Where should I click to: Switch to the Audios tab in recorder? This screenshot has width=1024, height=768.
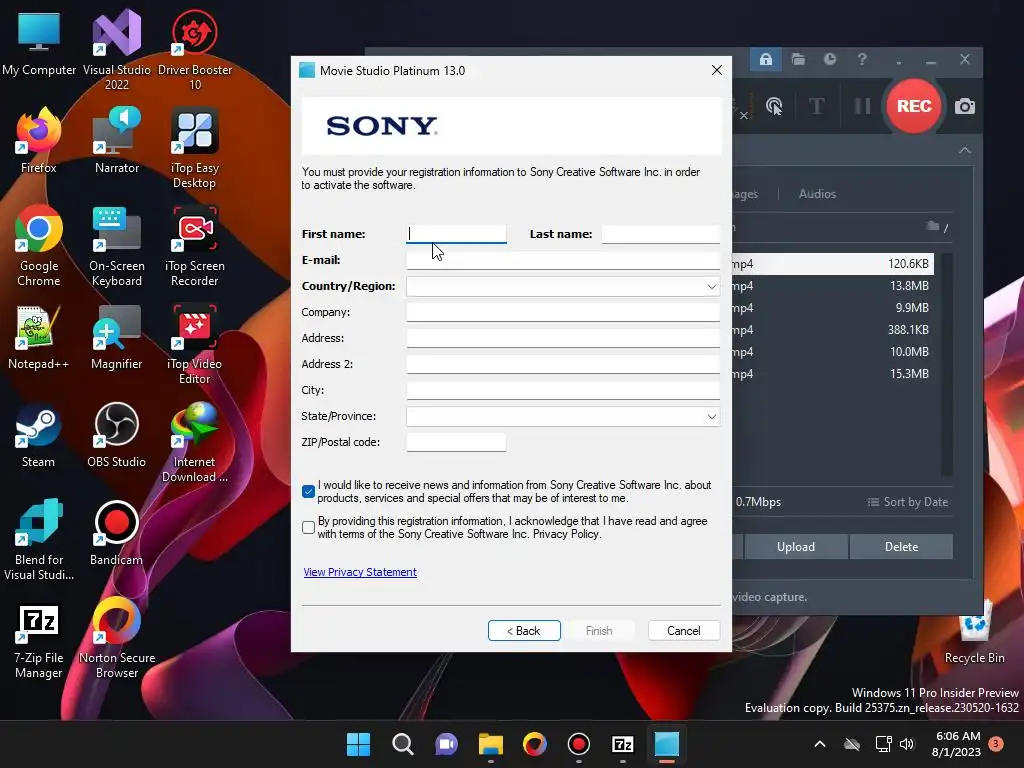click(x=817, y=194)
